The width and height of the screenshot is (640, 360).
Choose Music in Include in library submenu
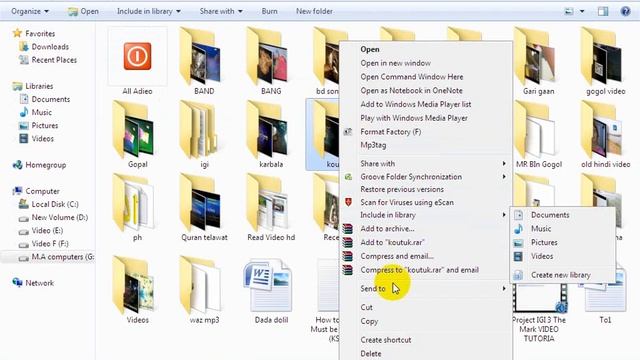click(541, 229)
